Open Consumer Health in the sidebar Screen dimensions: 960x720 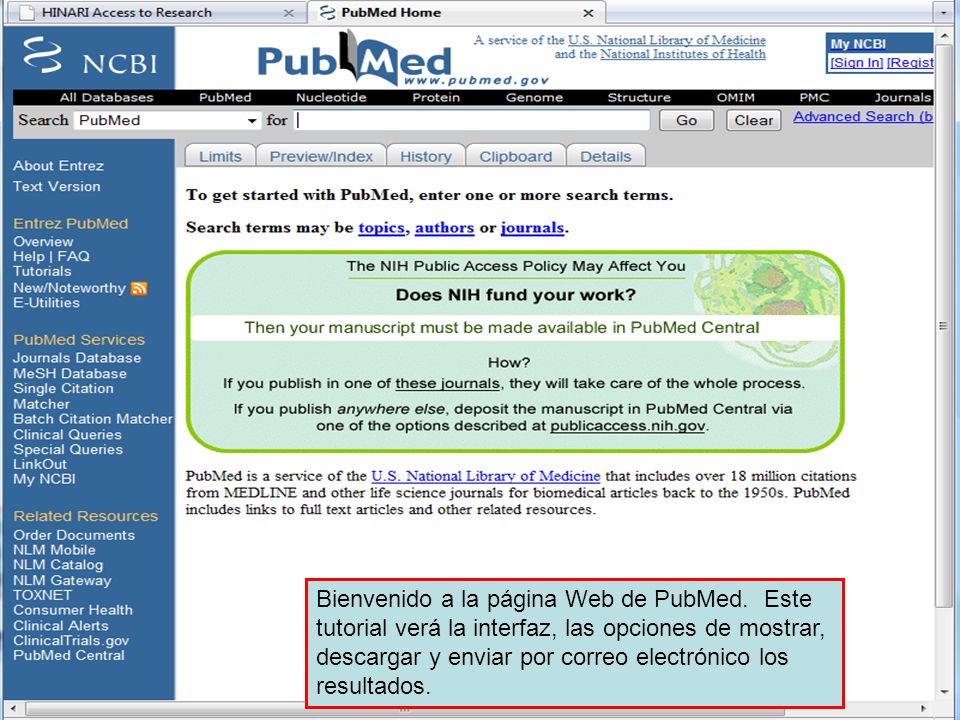(73, 610)
